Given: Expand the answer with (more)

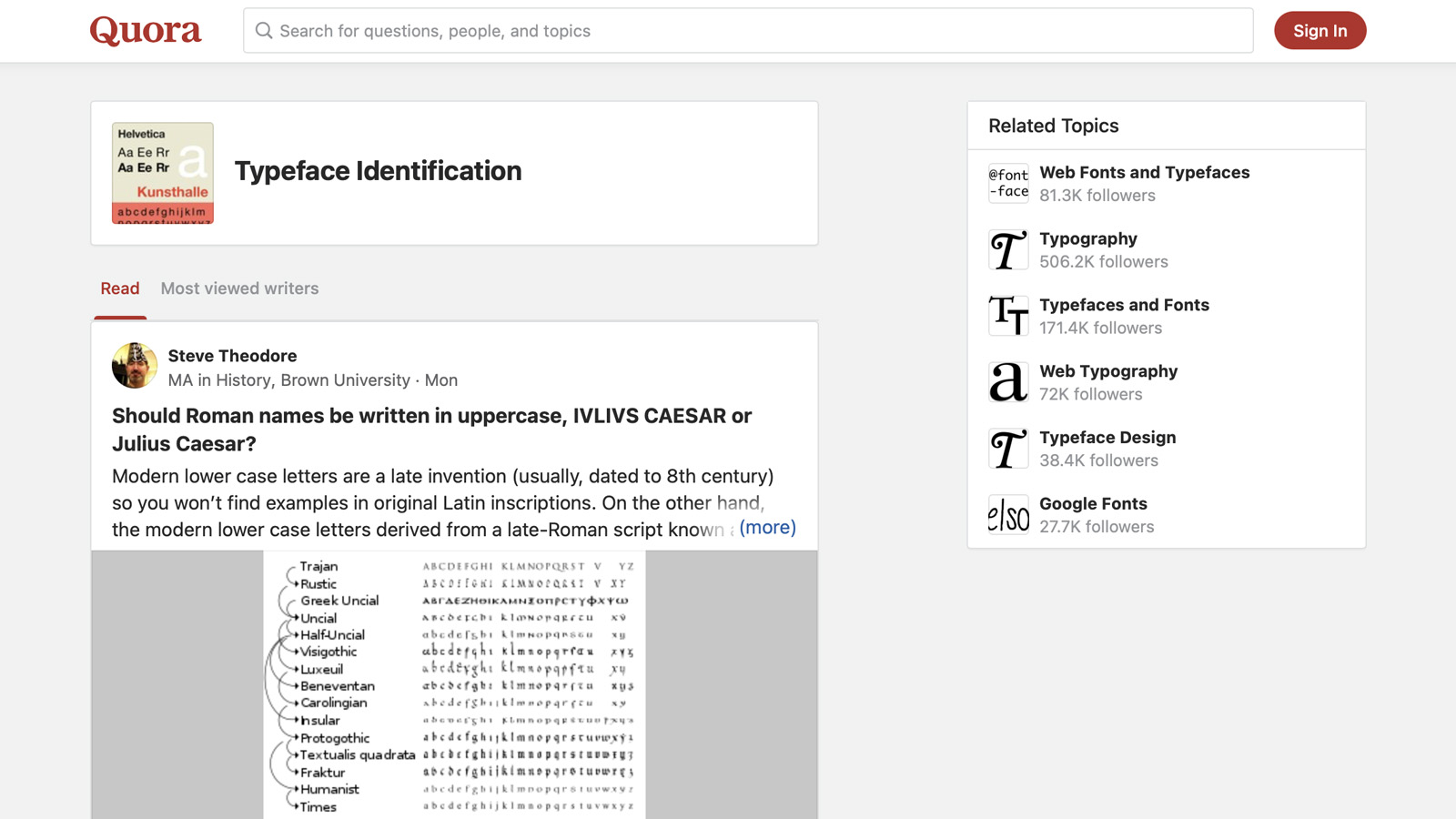Looking at the screenshot, I should click(767, 528).
